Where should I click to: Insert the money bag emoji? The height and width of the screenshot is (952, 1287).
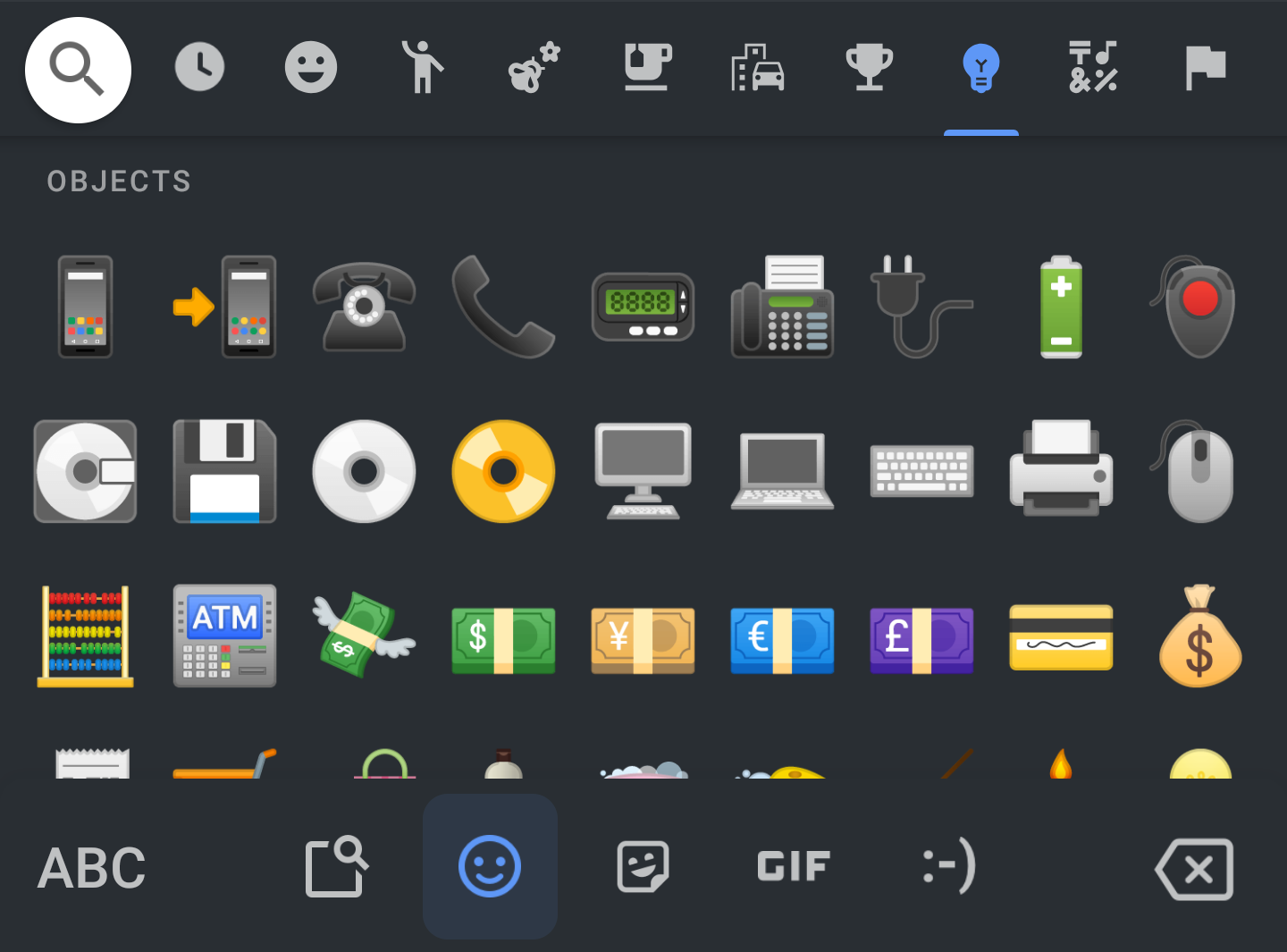coord(1199,636)
